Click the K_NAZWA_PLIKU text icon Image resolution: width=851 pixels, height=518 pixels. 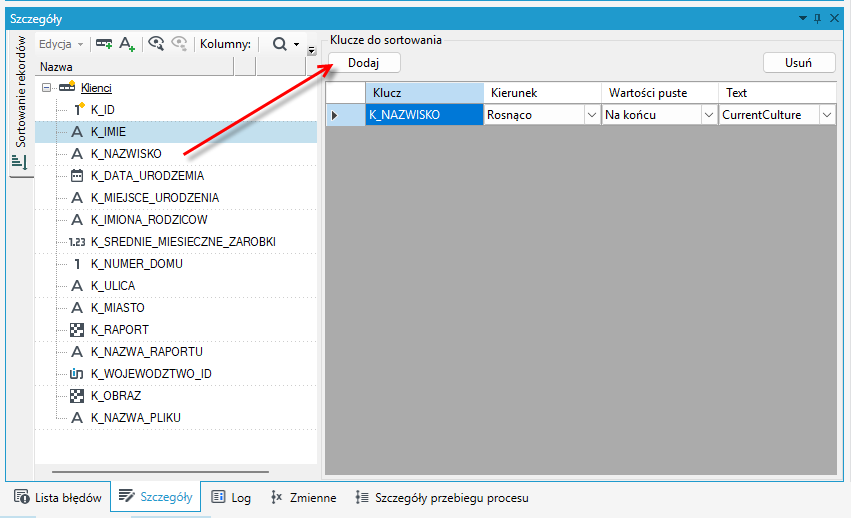click(x=77, y=418)
